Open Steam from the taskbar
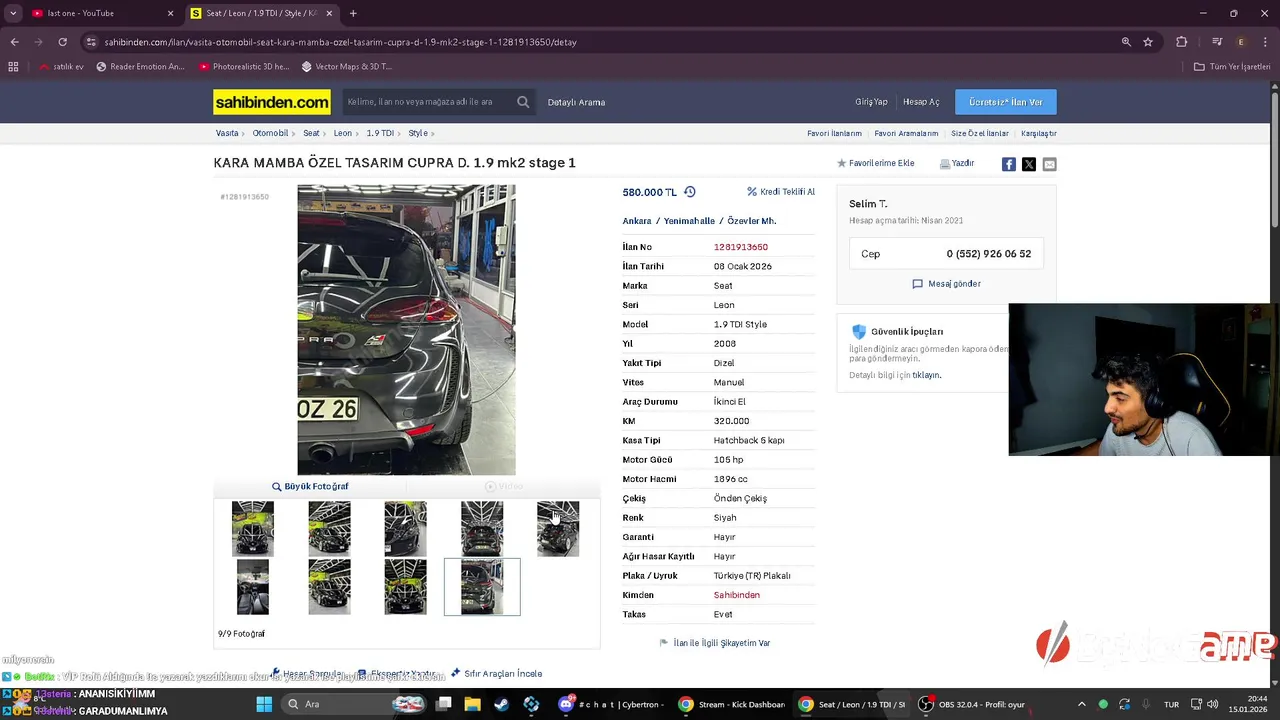The height and width of the screenshot is (720, 1280). pyautogui.click(x=501, y=704)
